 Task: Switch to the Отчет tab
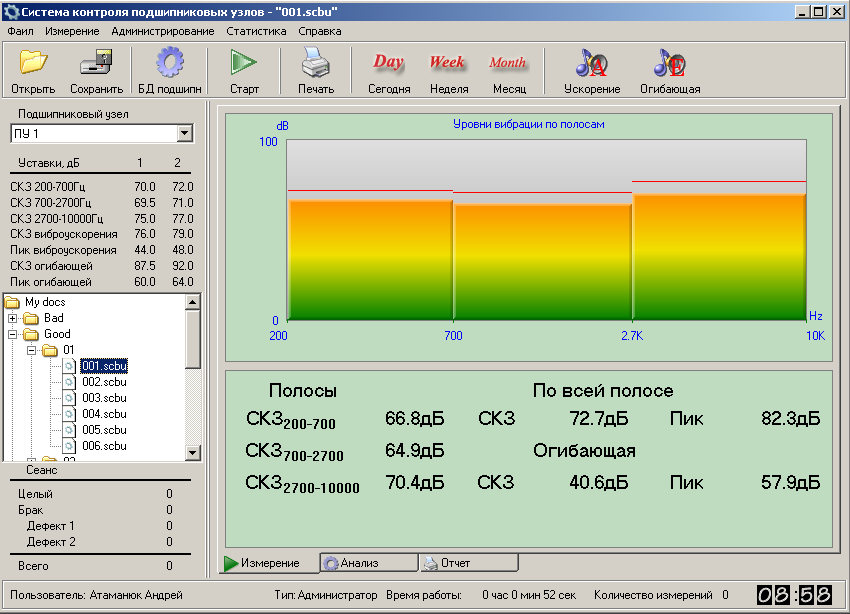point(455,563)
